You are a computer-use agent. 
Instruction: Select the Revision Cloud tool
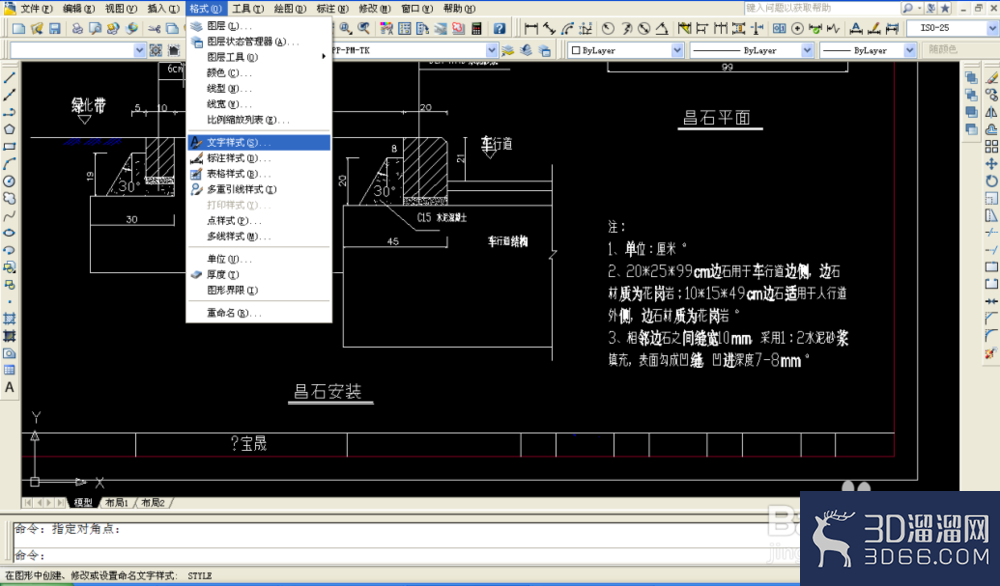[10, 198]
